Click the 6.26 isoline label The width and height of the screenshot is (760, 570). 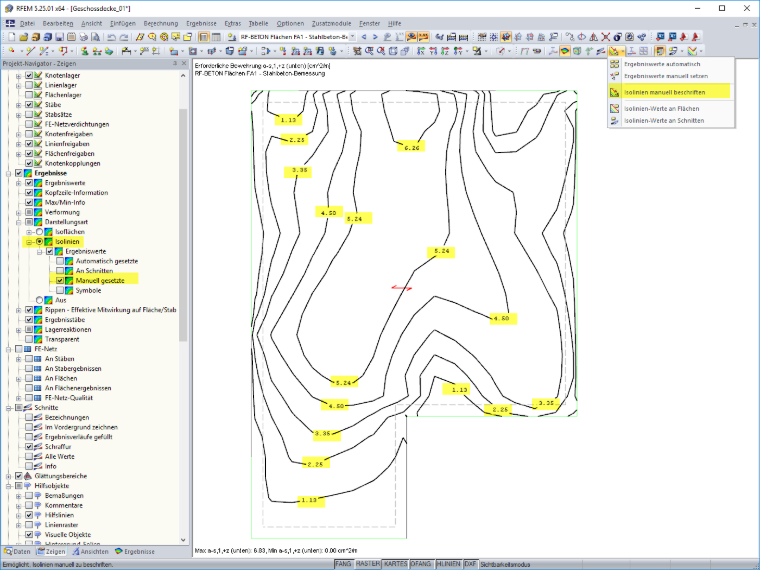click(412, 148)
